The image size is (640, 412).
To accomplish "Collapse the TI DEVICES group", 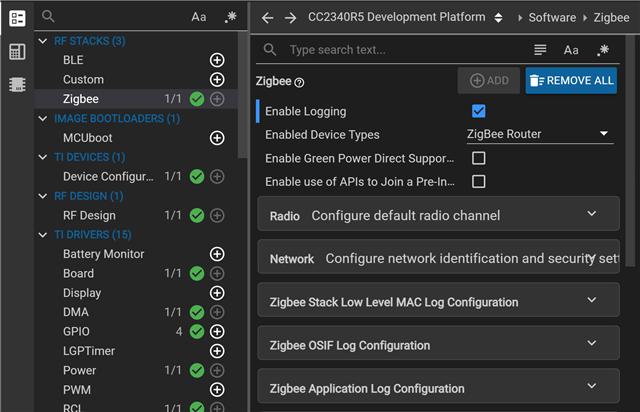I will 43,157.
